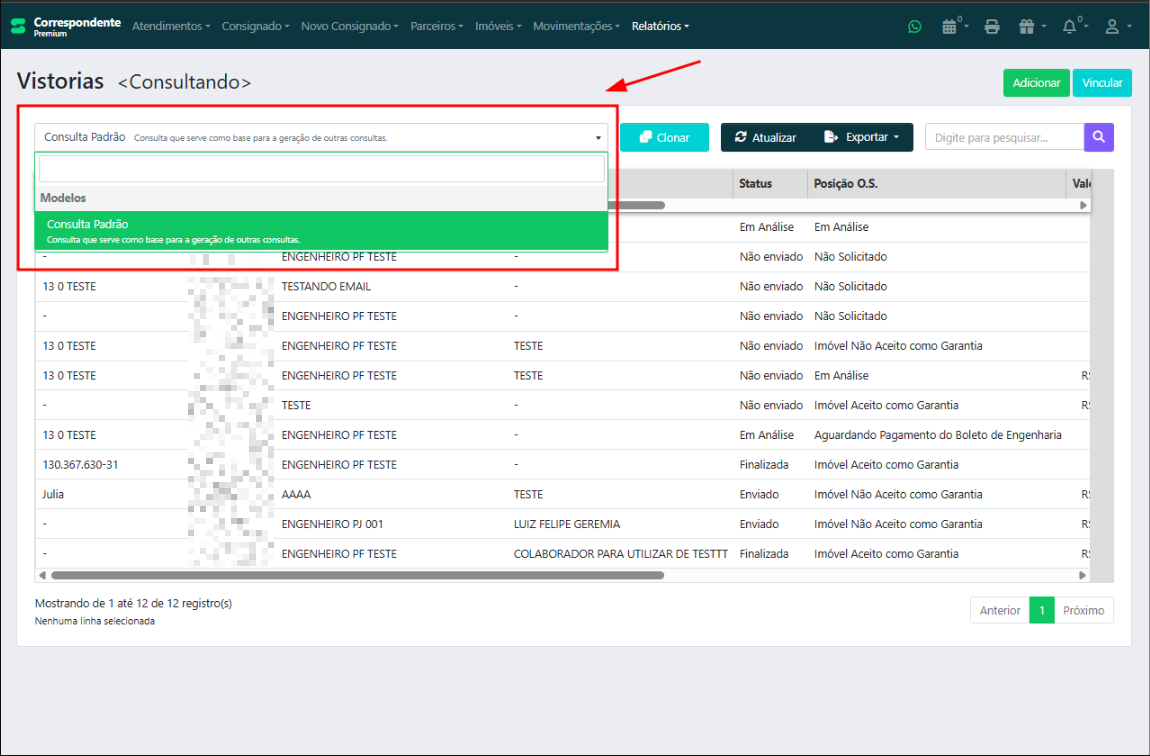
Task: Click the Correspondente Premium logo
Action: coord(66,26)
